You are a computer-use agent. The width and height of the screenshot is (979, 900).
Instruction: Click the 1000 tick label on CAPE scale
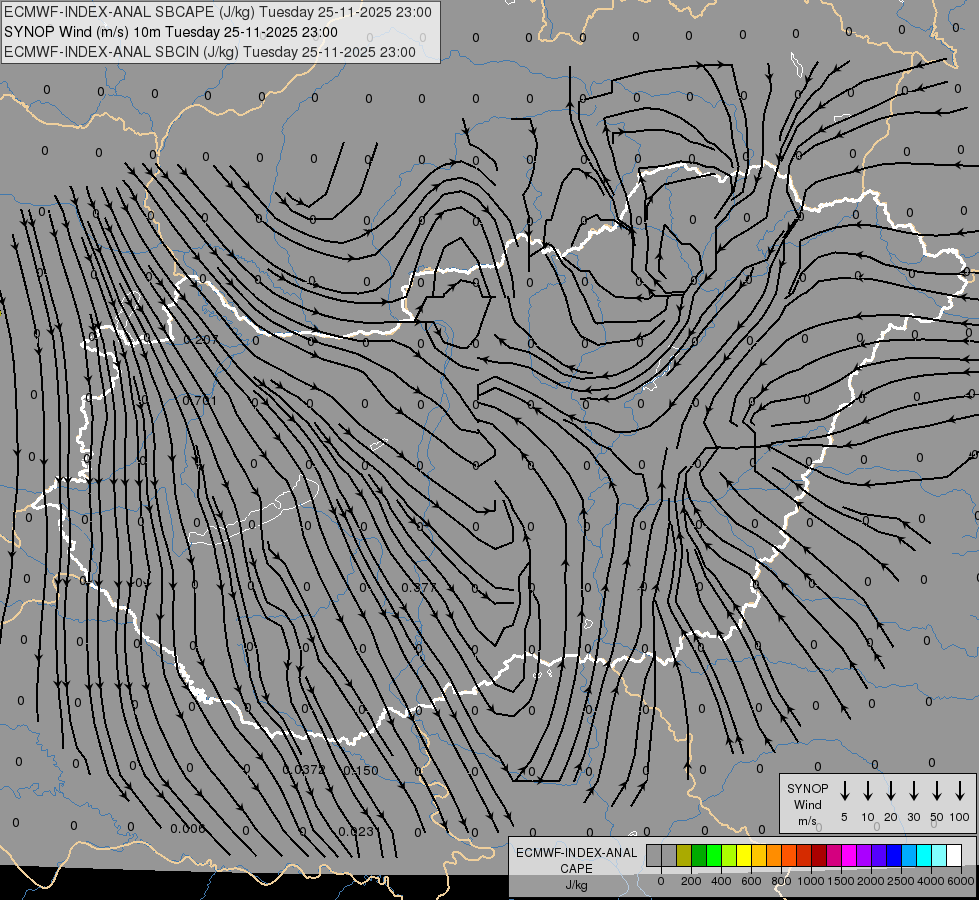(x=810, y=881)
